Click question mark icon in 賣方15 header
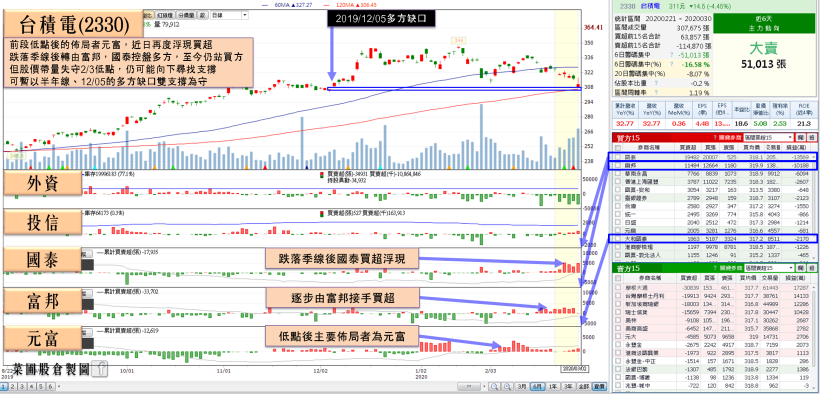This screenshot has height=394, width=820. pos(715,268)
